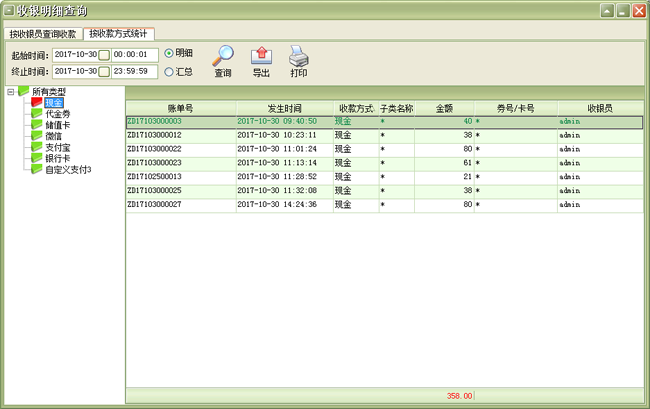Click the start time 00:00:01 field
Screen dimensions: 650x409
(134, 54)
